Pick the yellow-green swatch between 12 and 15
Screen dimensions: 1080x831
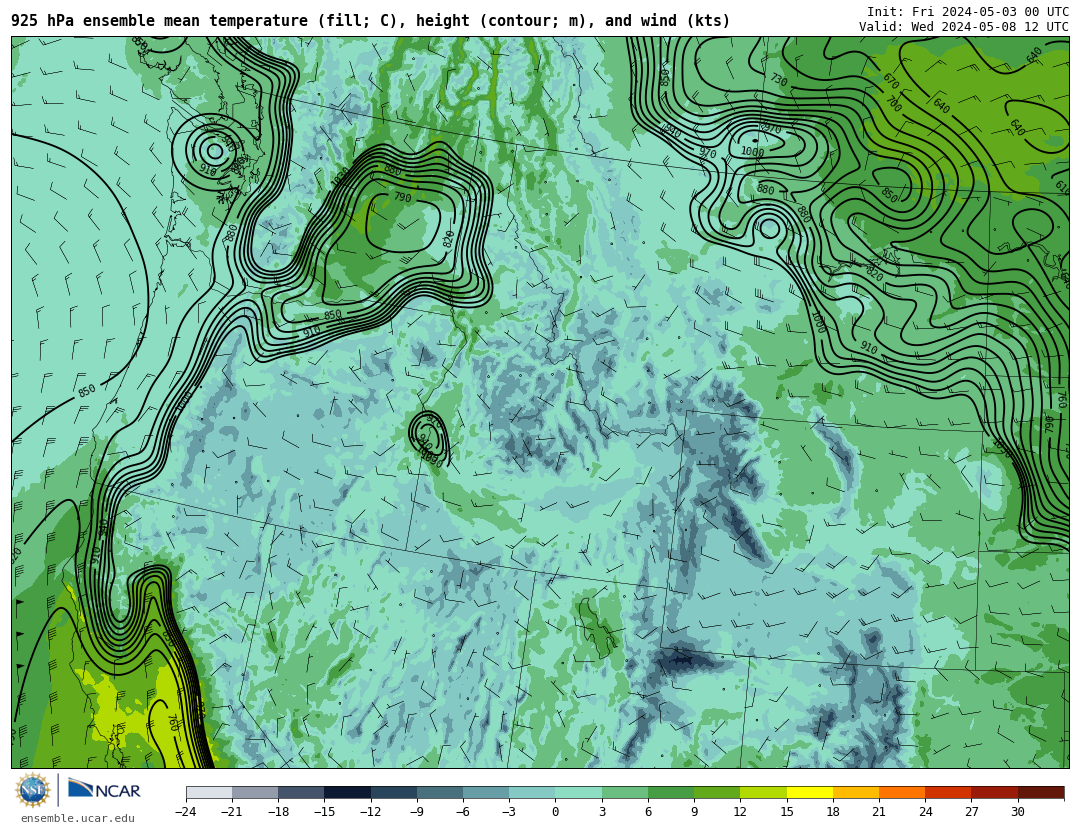pos(763,792)
